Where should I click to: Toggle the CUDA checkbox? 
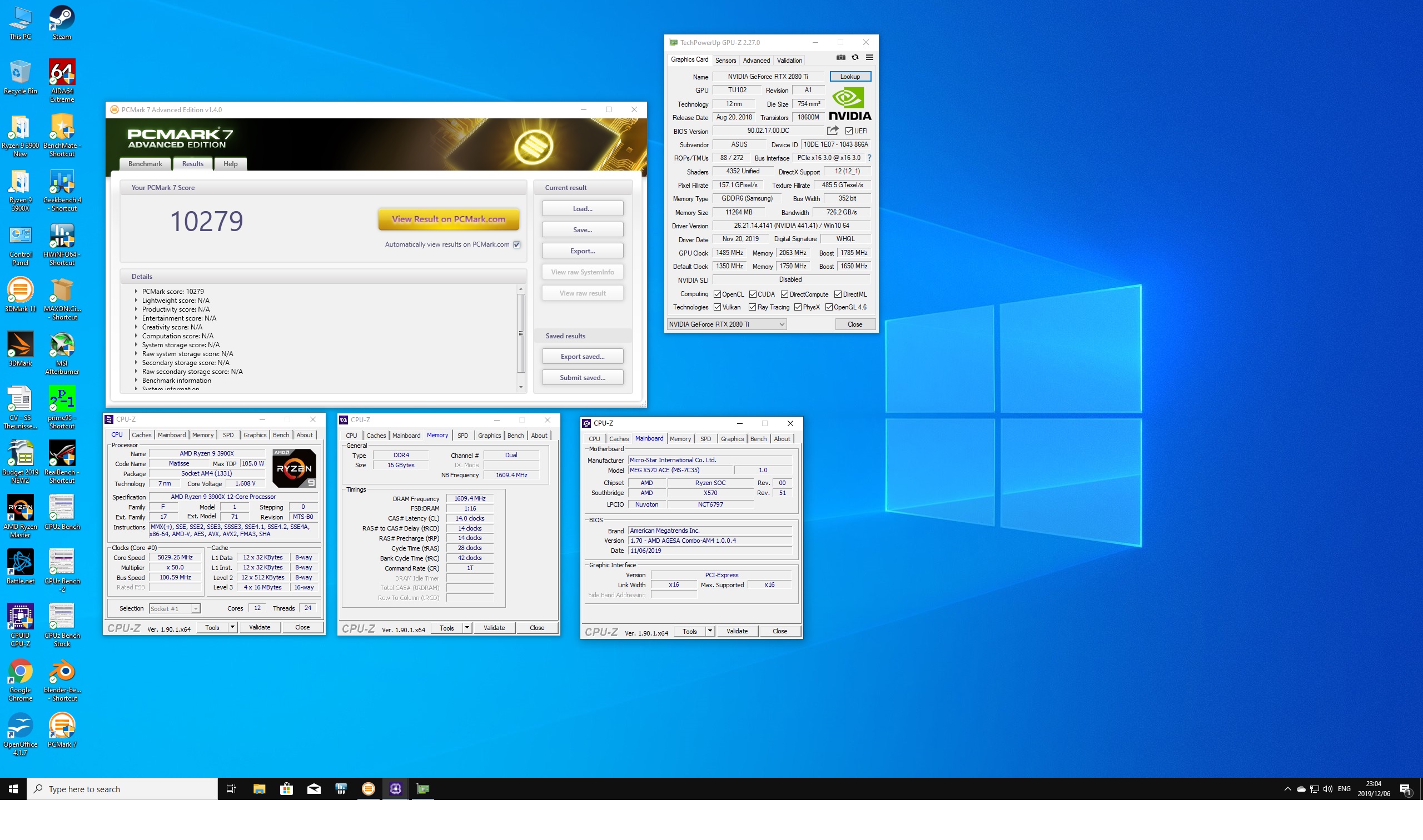point(753,294)
